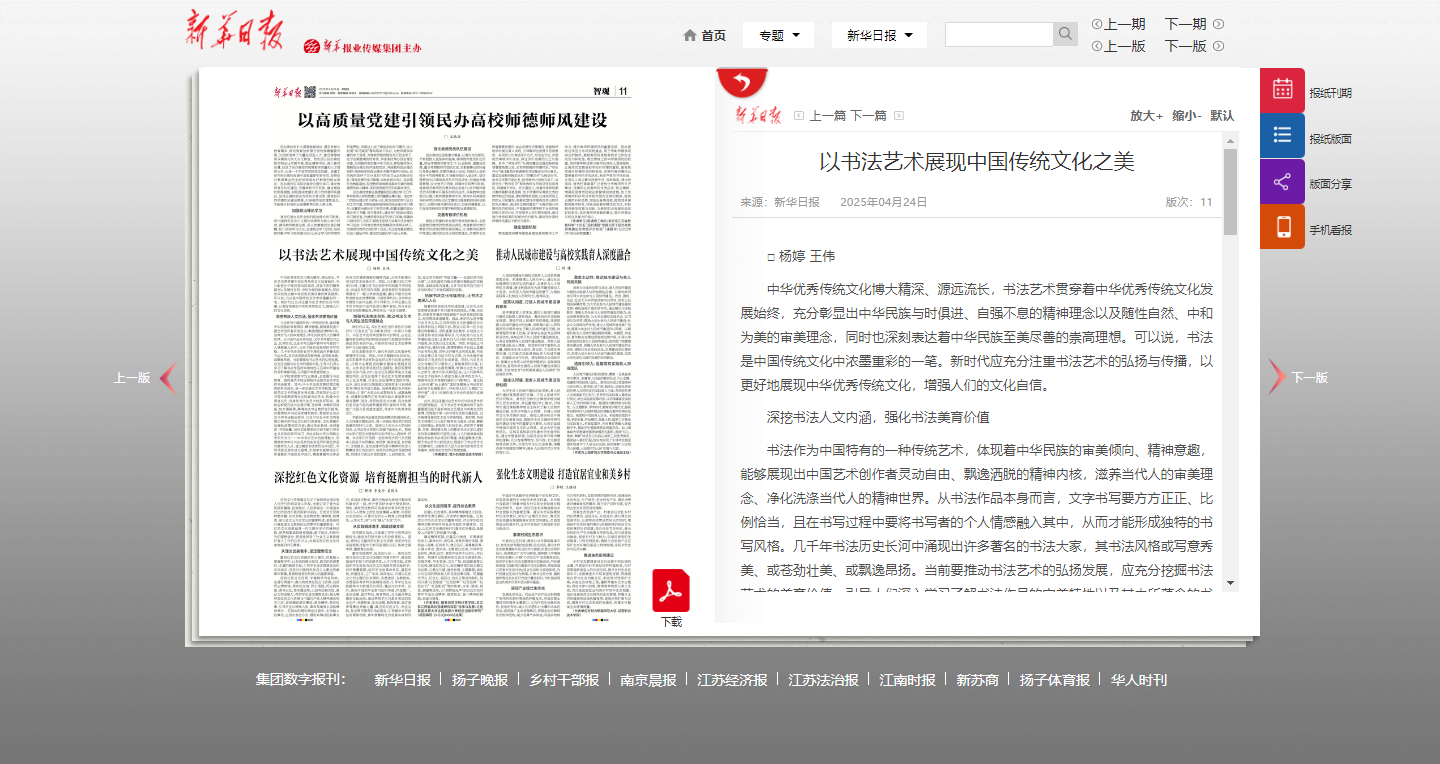Click the page share icon
Viewport: 1440px width, 764px height.
click(1282, 182)
